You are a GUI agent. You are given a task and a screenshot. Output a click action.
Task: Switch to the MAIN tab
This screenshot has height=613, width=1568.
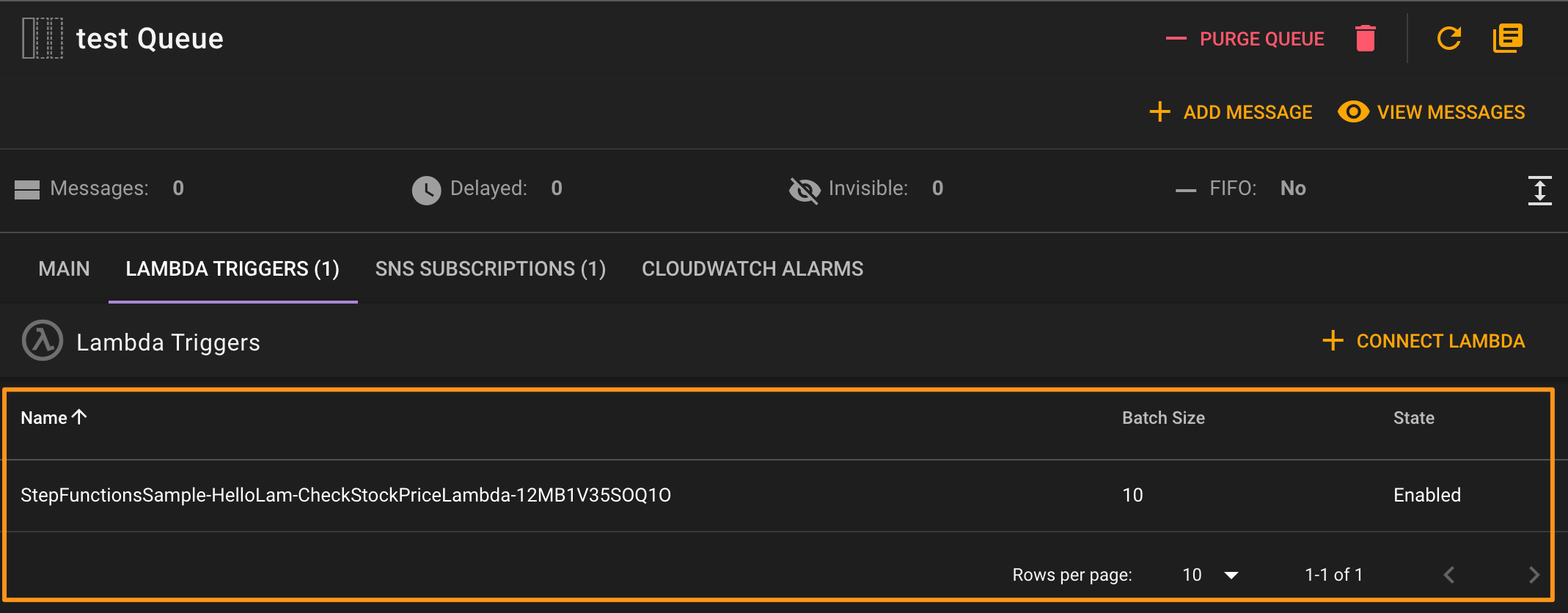pyautogui.click(x=65, y=269)
